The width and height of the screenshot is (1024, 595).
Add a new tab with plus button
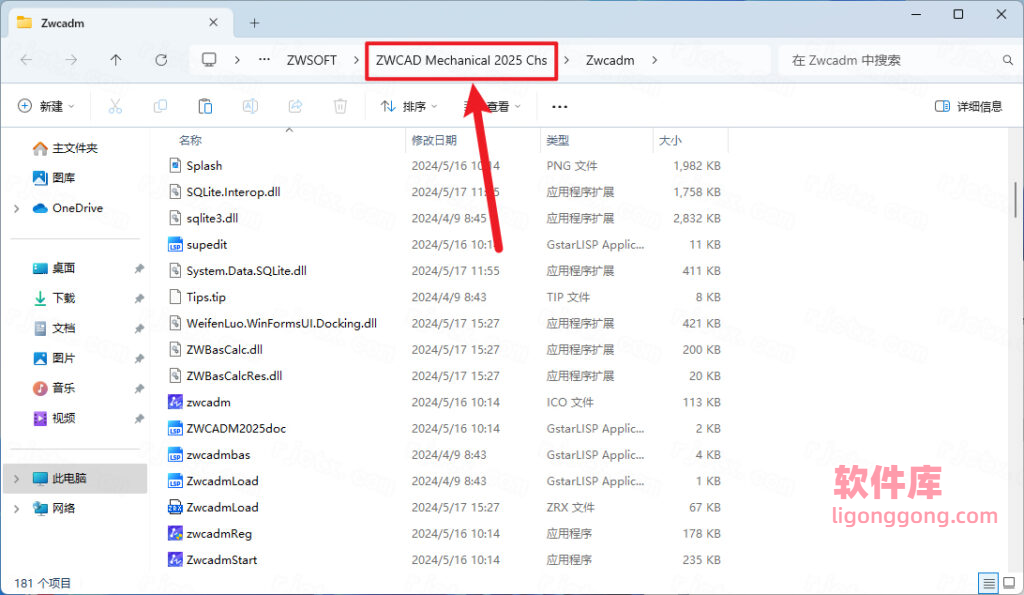point(255,23)
